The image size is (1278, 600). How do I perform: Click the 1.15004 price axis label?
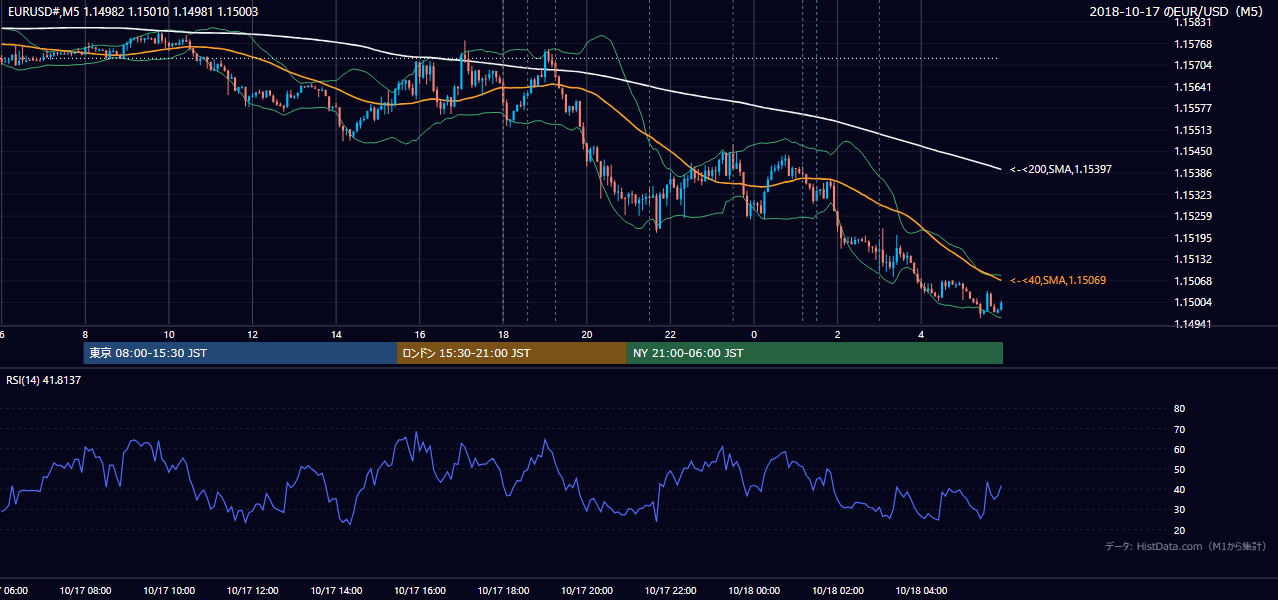click(x=1192, y=302)
